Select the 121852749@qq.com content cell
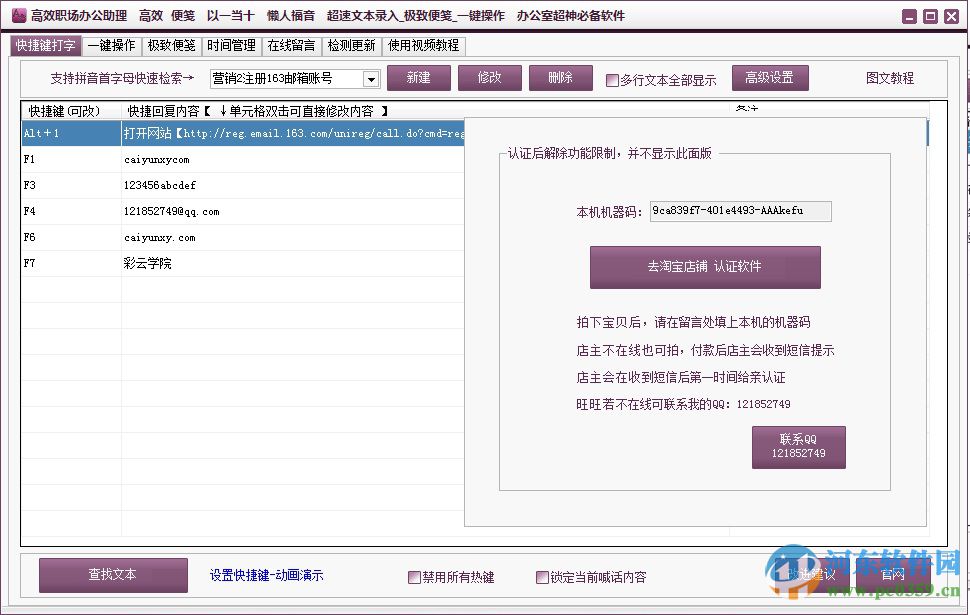The height and width of the screenshot is (615, 970). [x=293, y=212]
